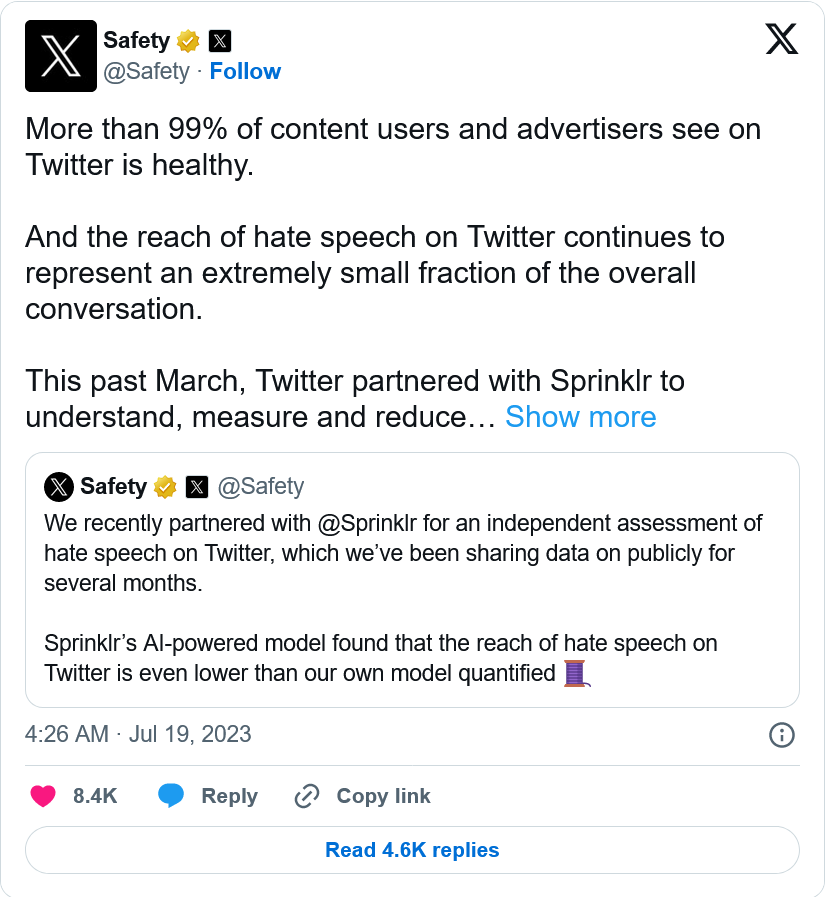Copy link to this tweet
The width and height of the screenshot is (825, 897).
[x=383, y=796]
